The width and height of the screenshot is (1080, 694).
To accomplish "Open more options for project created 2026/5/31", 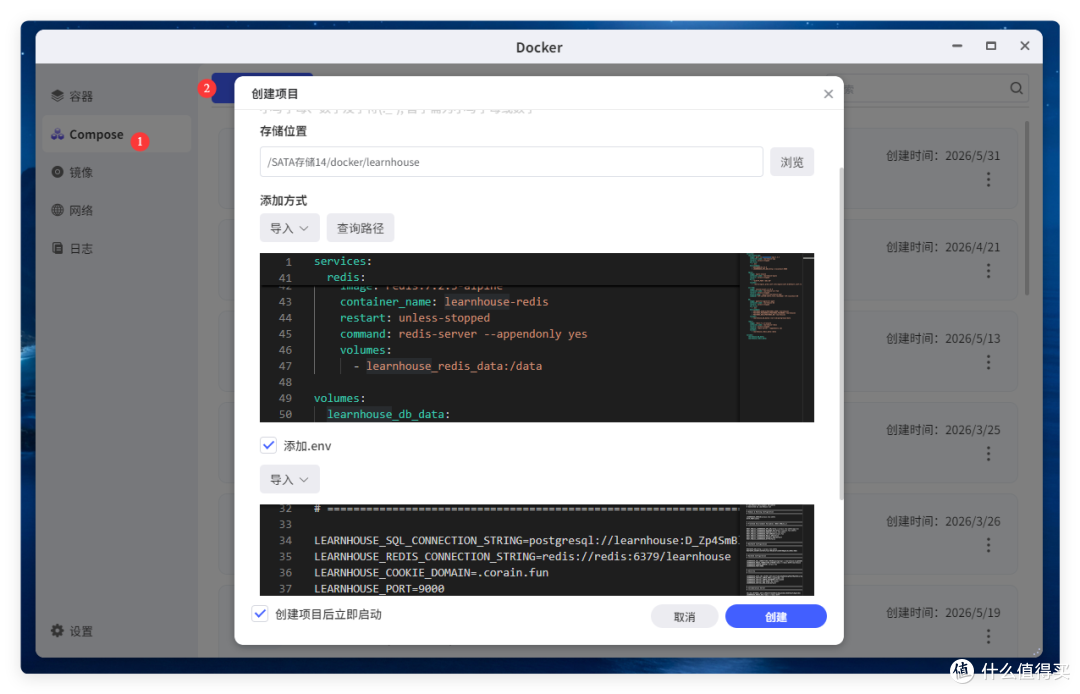I will (988, 180).
